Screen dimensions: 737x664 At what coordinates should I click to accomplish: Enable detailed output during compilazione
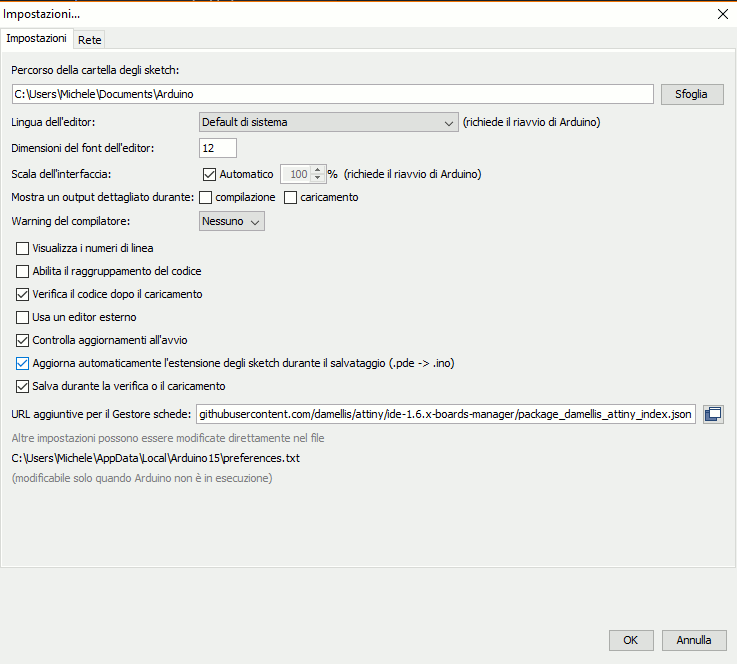(x=206, y=197)
